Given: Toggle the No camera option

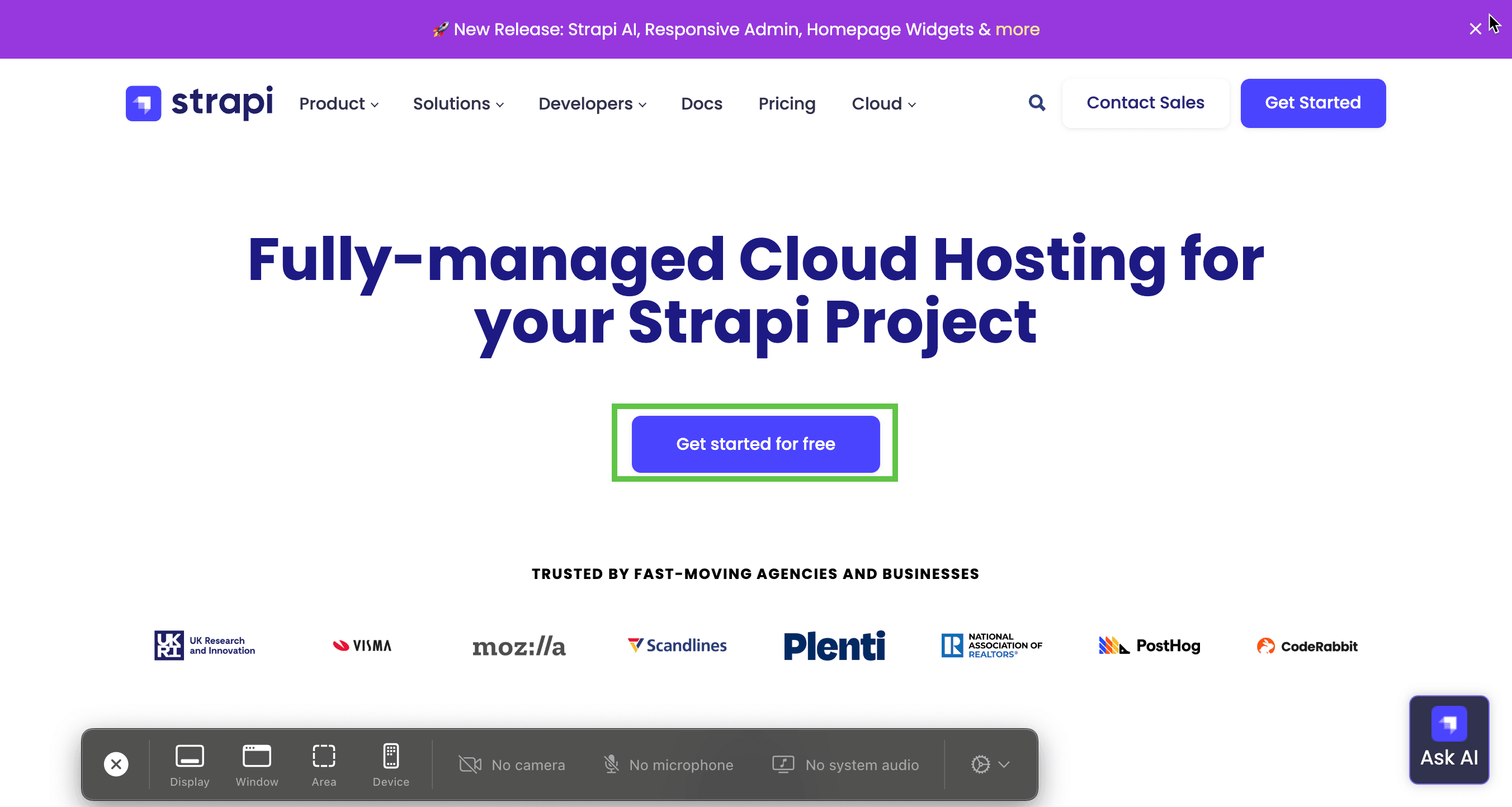Looking at the screenshot, I should pyautogui.click(x=511, y=765).
